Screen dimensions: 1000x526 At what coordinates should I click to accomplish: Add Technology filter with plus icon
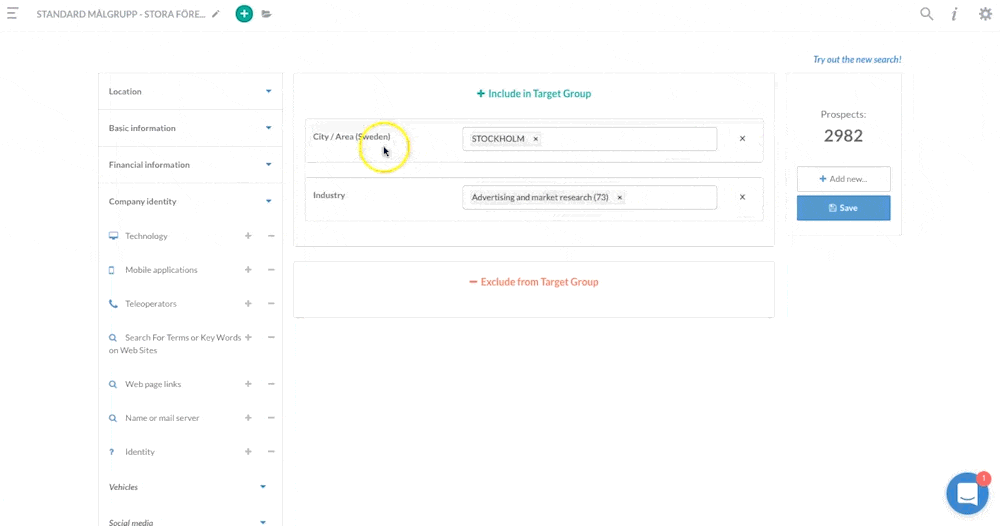coord(248,236)
